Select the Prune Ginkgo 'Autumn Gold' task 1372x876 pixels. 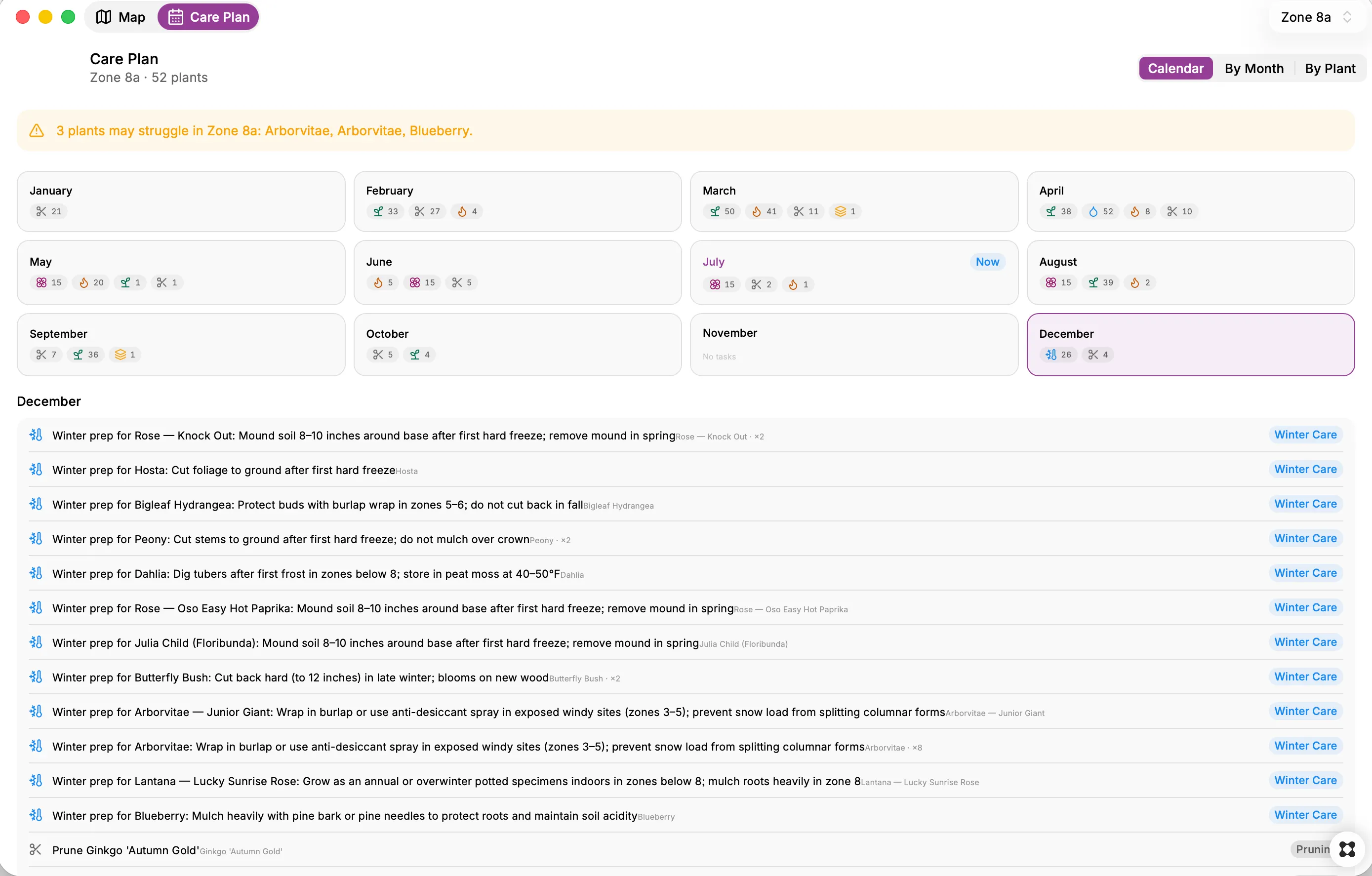tap(686, 850)
